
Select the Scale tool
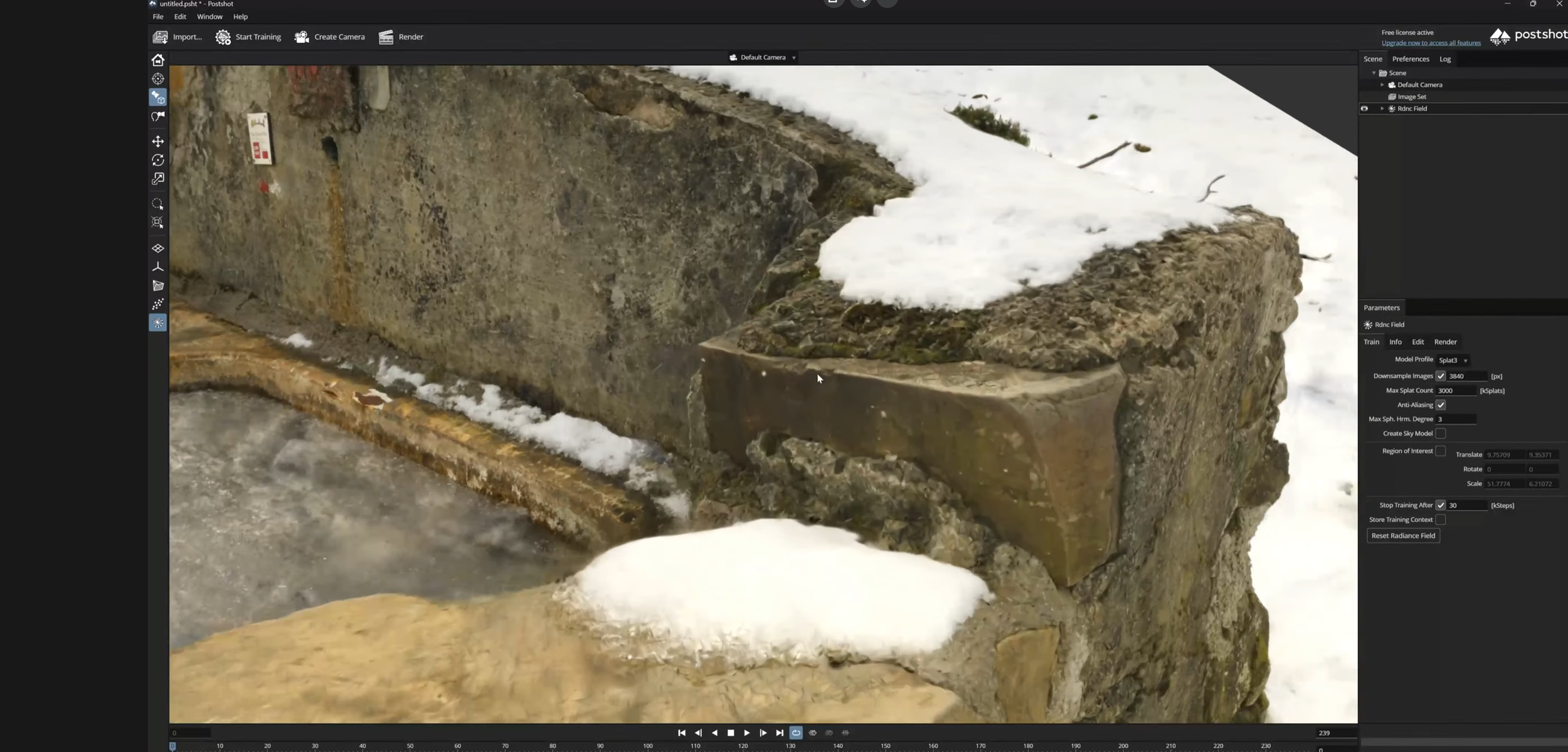pyautogui.click(x=157, y=179)
